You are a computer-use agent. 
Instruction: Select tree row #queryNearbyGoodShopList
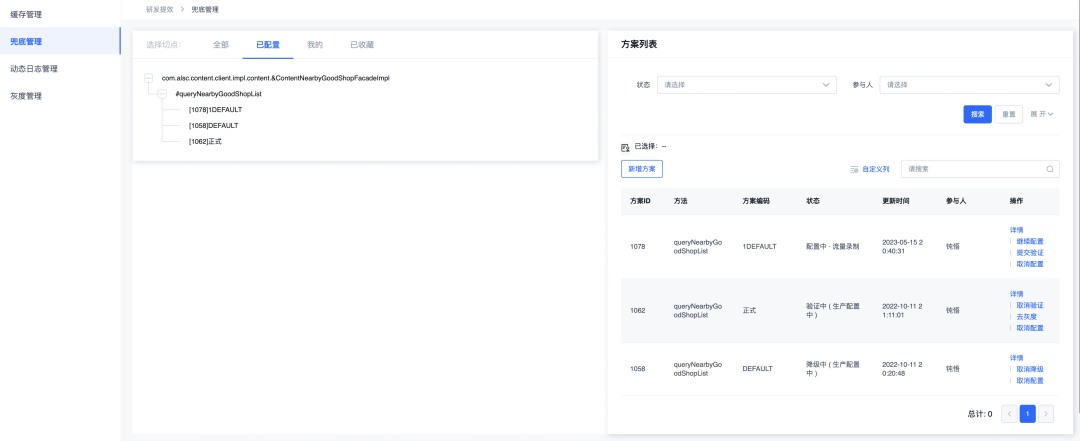(x=218, y=94)
